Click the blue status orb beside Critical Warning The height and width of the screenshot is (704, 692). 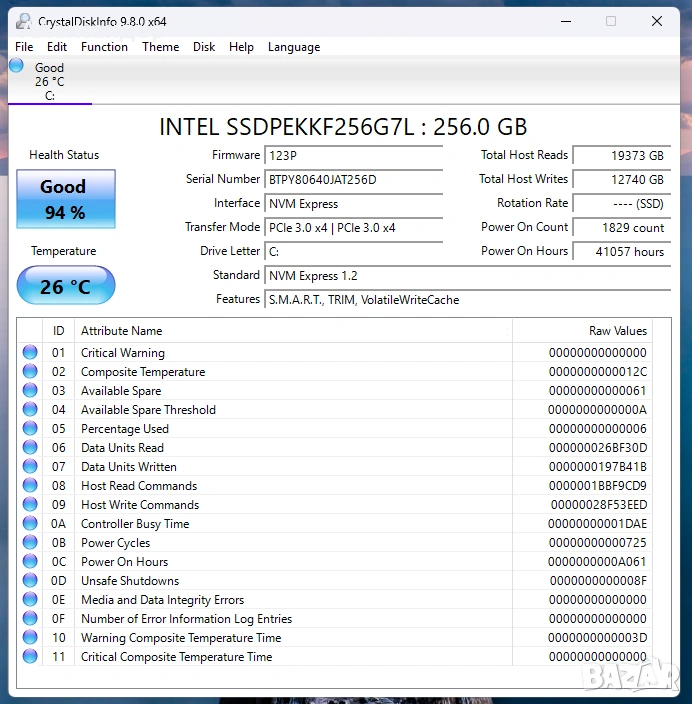click(x=30, y=353)
